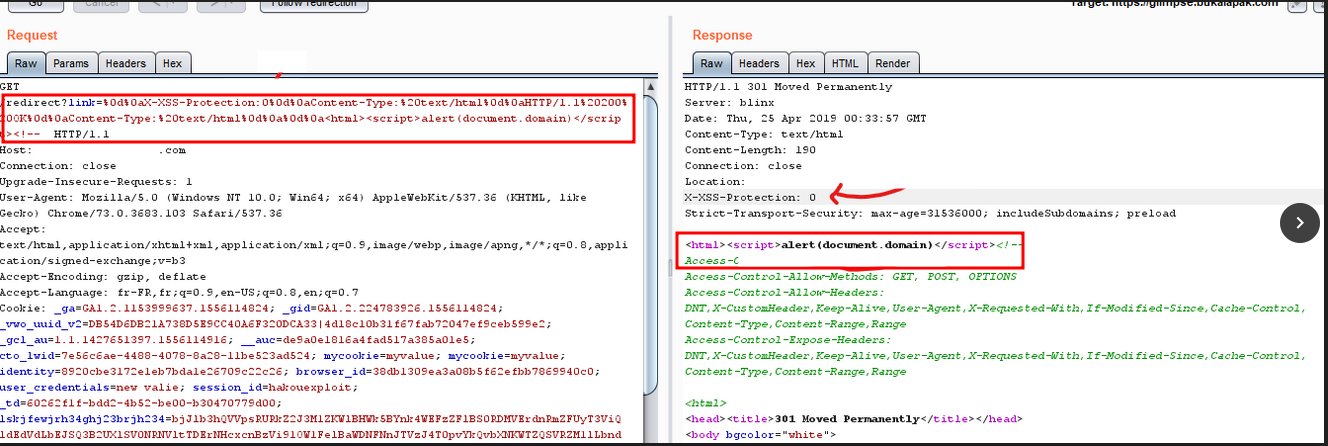This screenshot has height=446, width=1328.
Task: Switch to the Request Params tab
Action: point(71,63)
